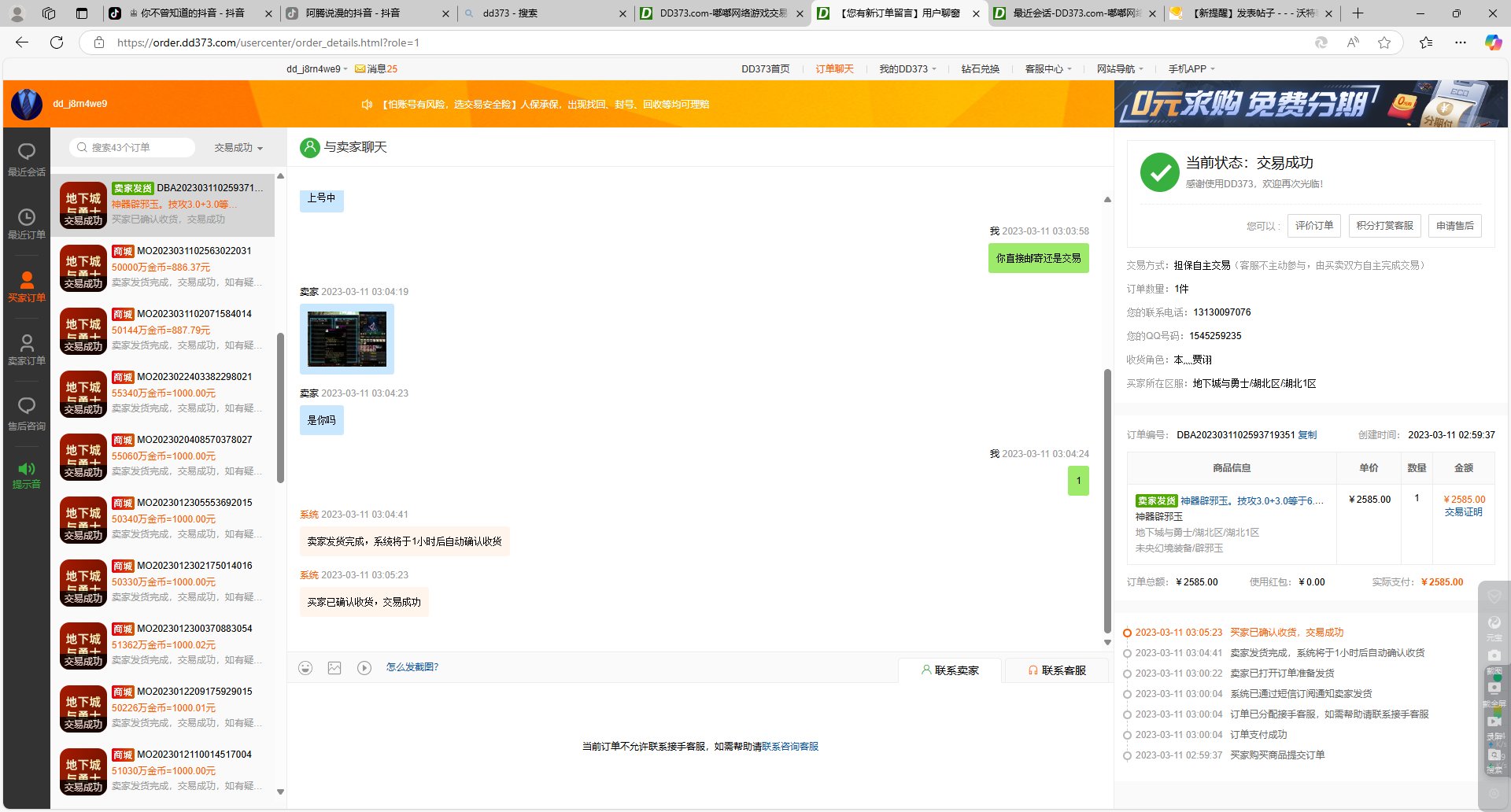
Task: Open the browser read aloud icon
Action: pos(1353,42)
